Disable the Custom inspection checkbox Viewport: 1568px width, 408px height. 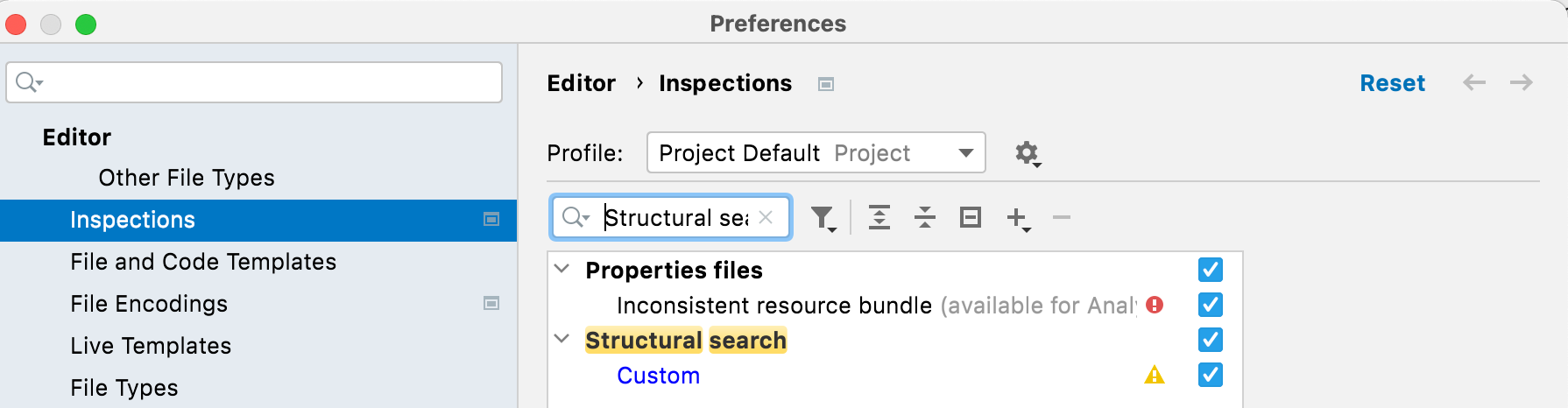pos(1210,375)
